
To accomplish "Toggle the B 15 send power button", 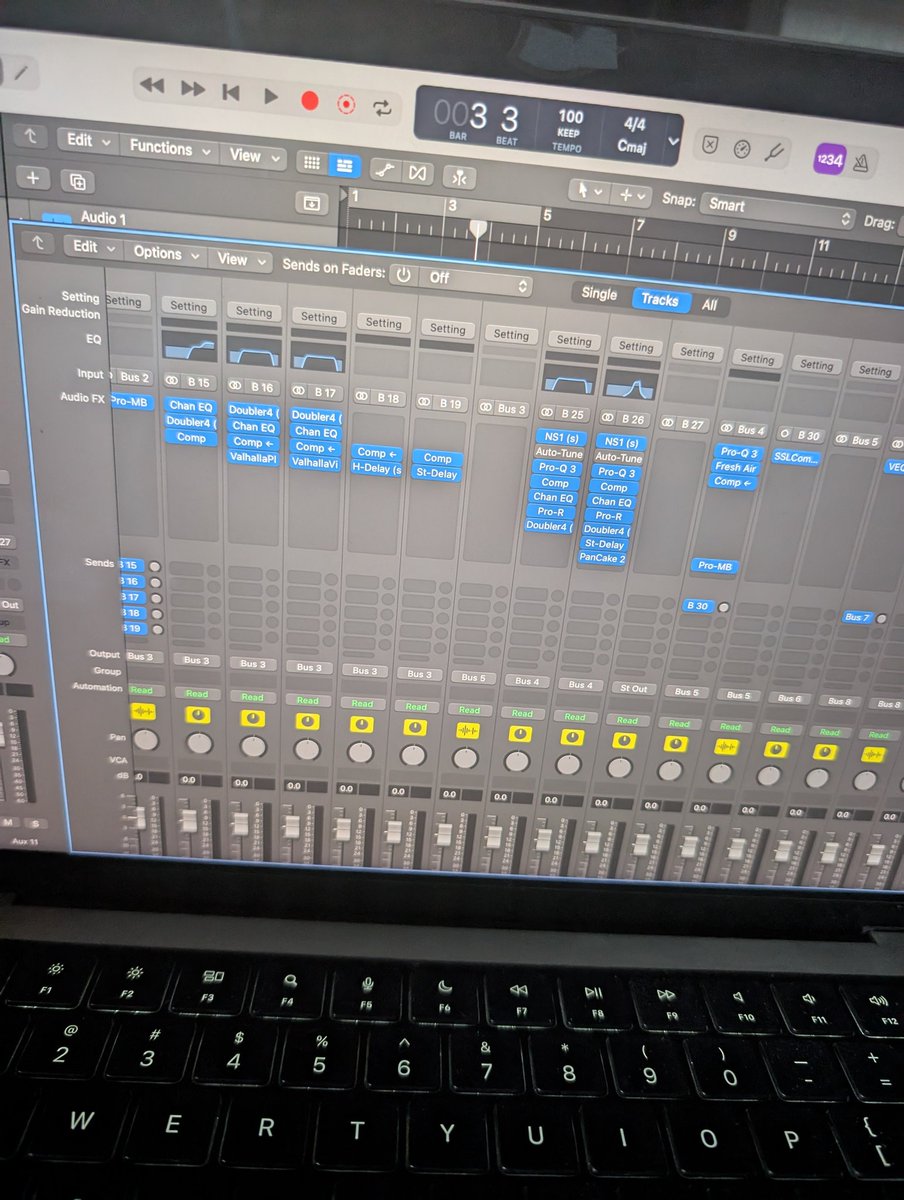I will pyautogui.click(x=155, y=566).
